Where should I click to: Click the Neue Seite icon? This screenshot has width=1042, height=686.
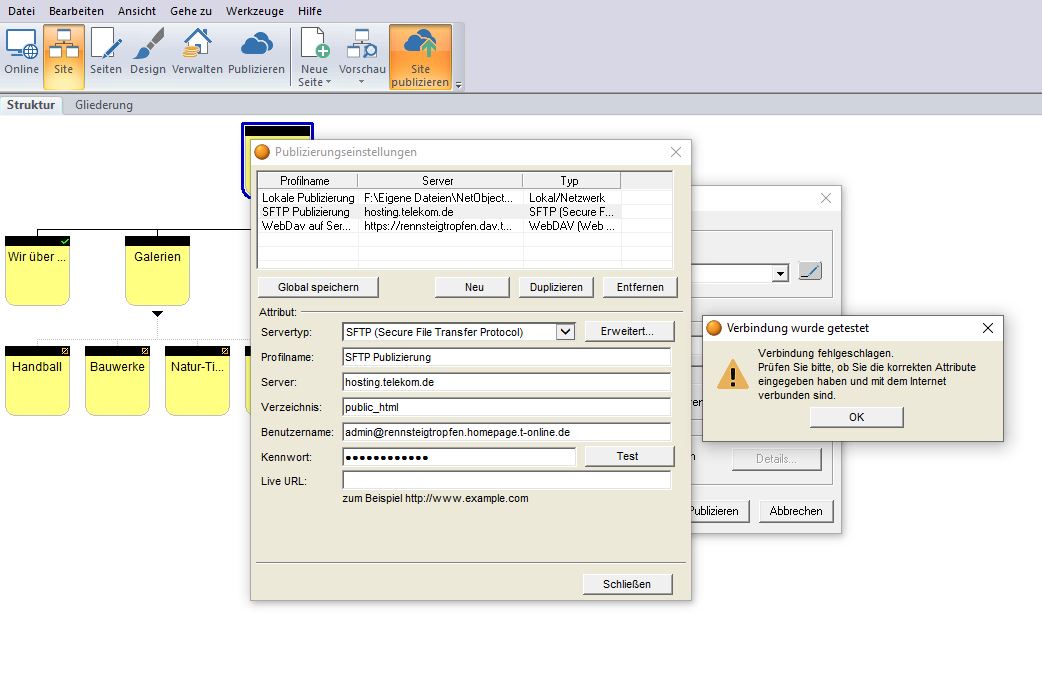[x=314, y=46]
